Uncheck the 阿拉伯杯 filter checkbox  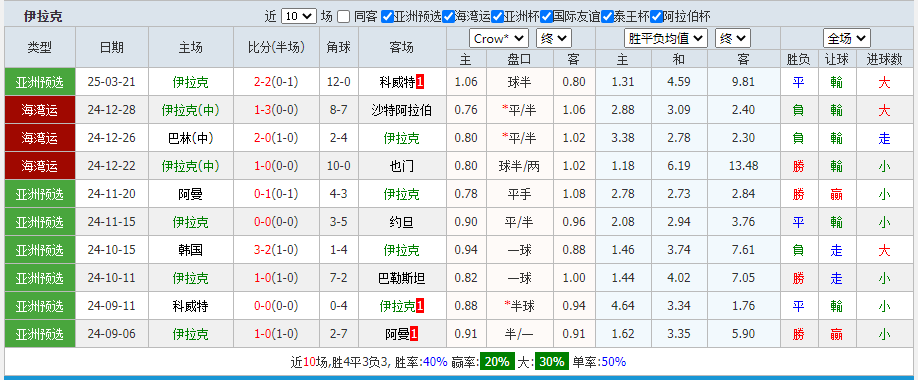point(656,16)
